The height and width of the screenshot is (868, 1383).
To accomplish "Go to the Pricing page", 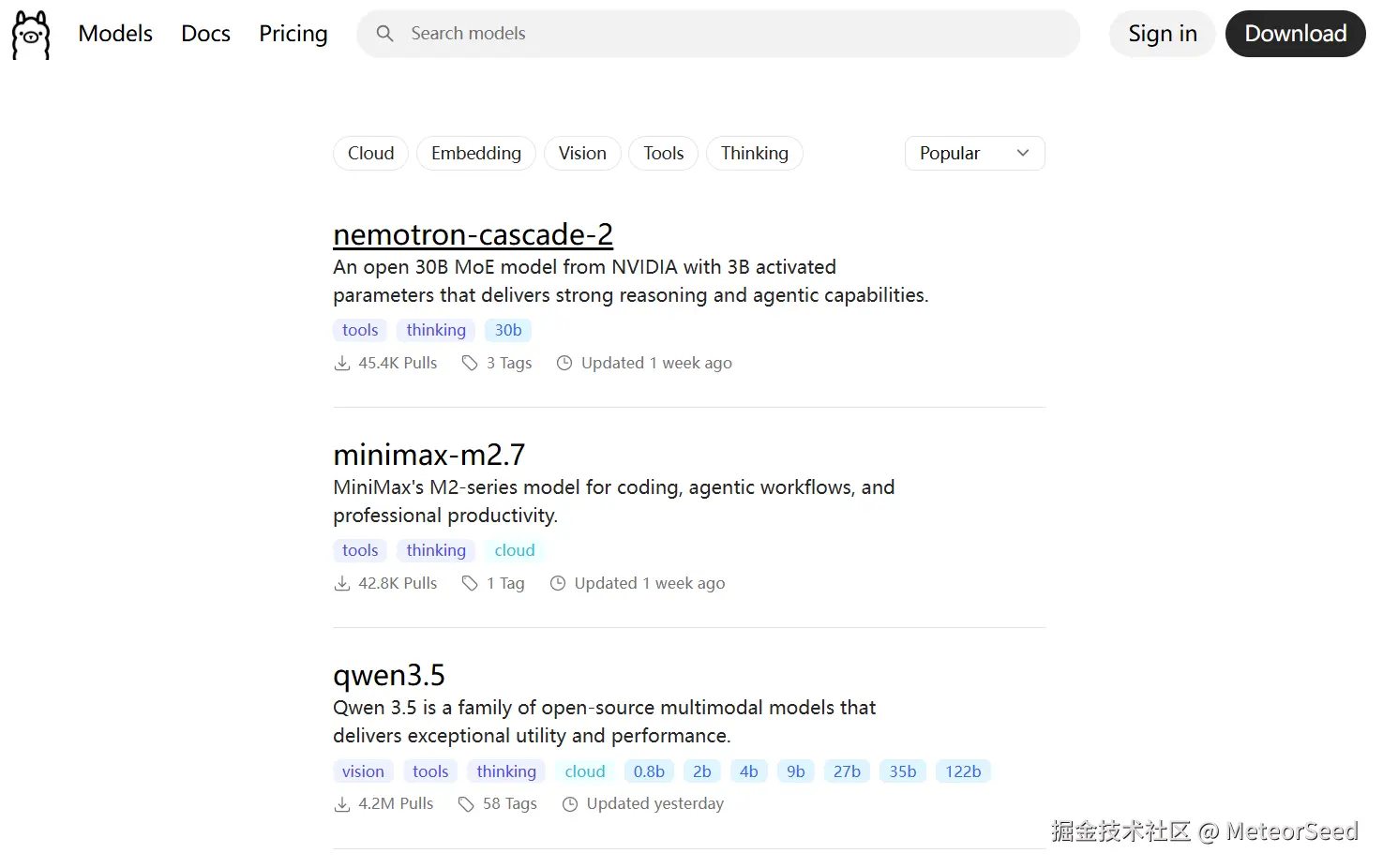I will pyautogui.click(x=293, y=34).
